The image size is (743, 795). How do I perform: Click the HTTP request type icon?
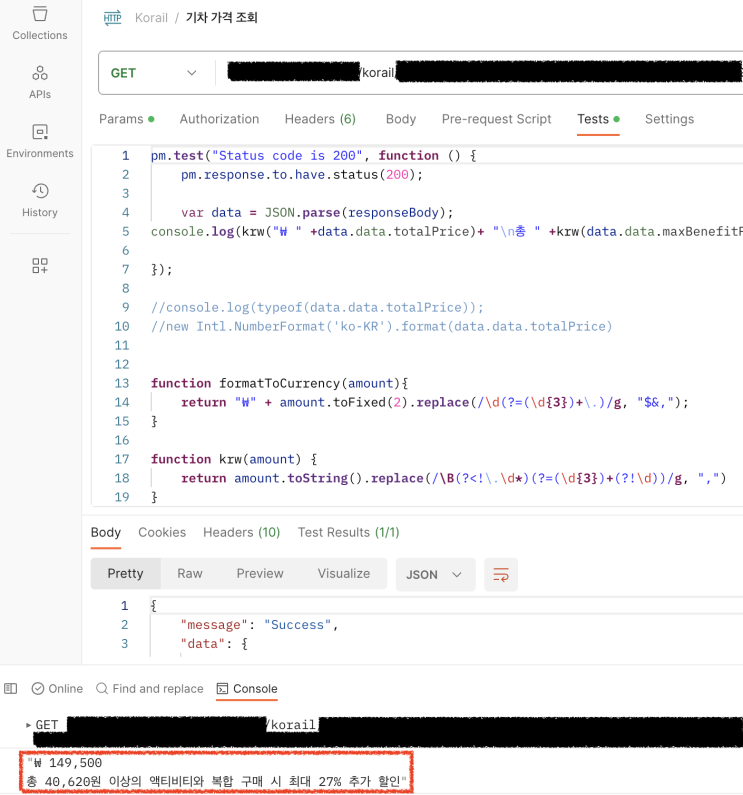(113, 18)
